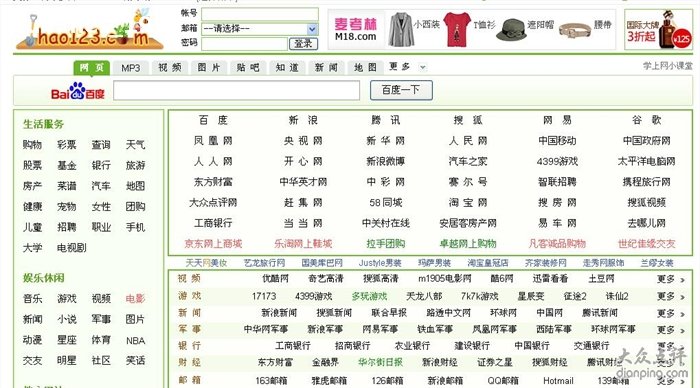Image resolution: width=700 pixels, height=388 pixels.
Task: Click the hao123.com logo
Action: 89,30
